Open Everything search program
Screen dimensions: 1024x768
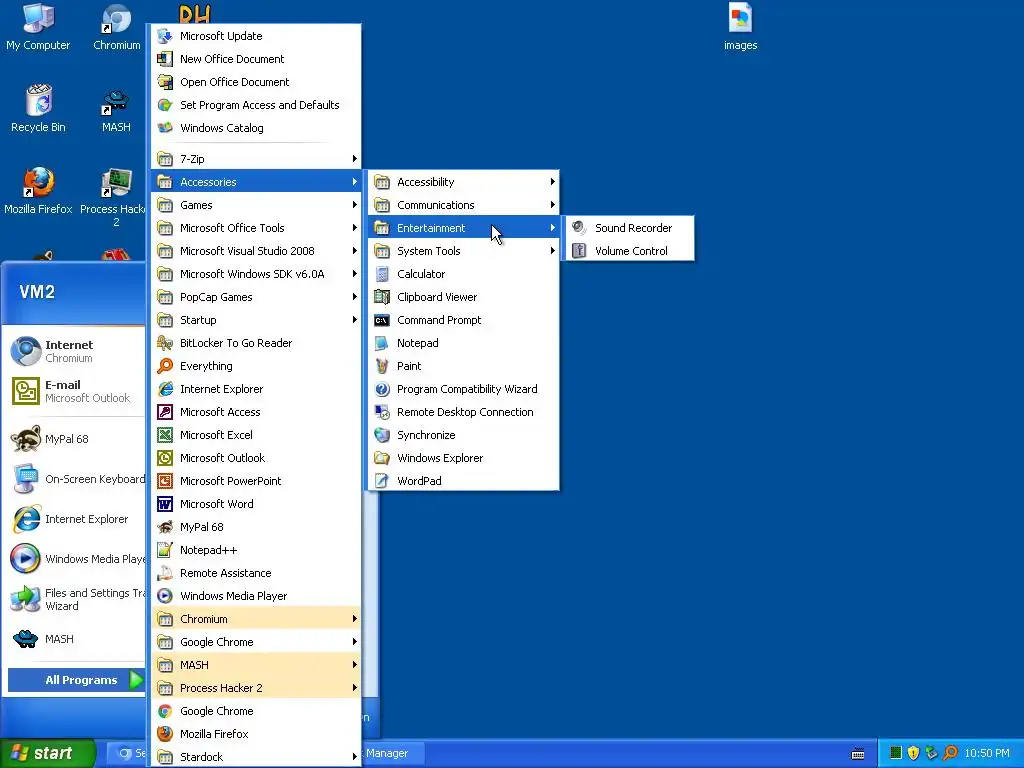coord(256,366)
